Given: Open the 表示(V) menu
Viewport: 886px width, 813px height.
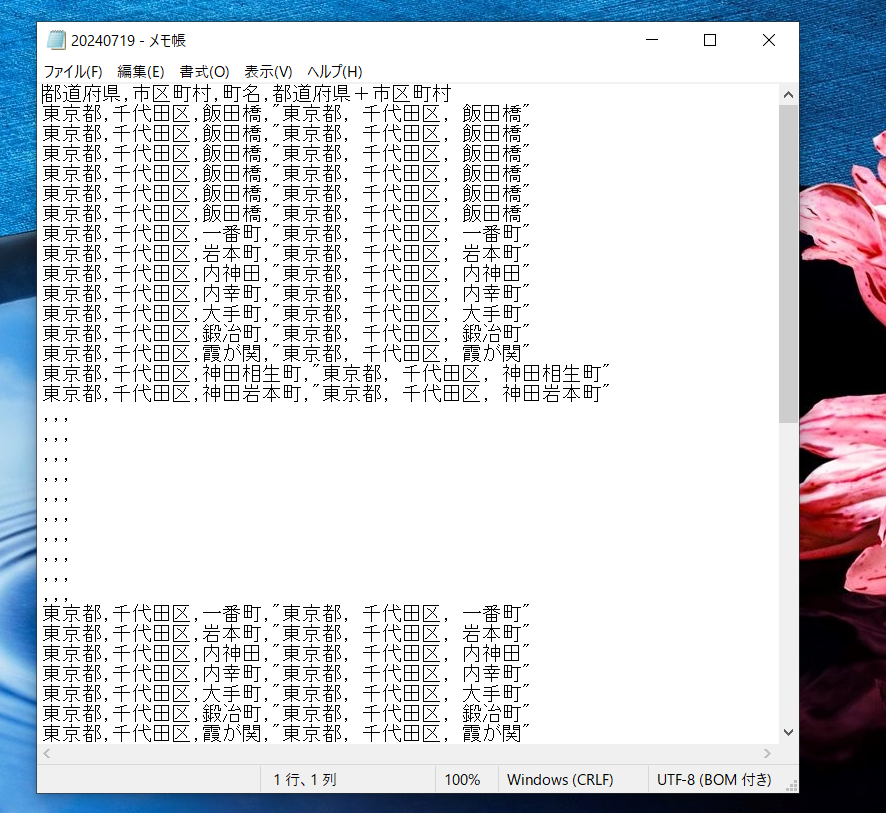Looking at the screenshot, I should point(268,72).
